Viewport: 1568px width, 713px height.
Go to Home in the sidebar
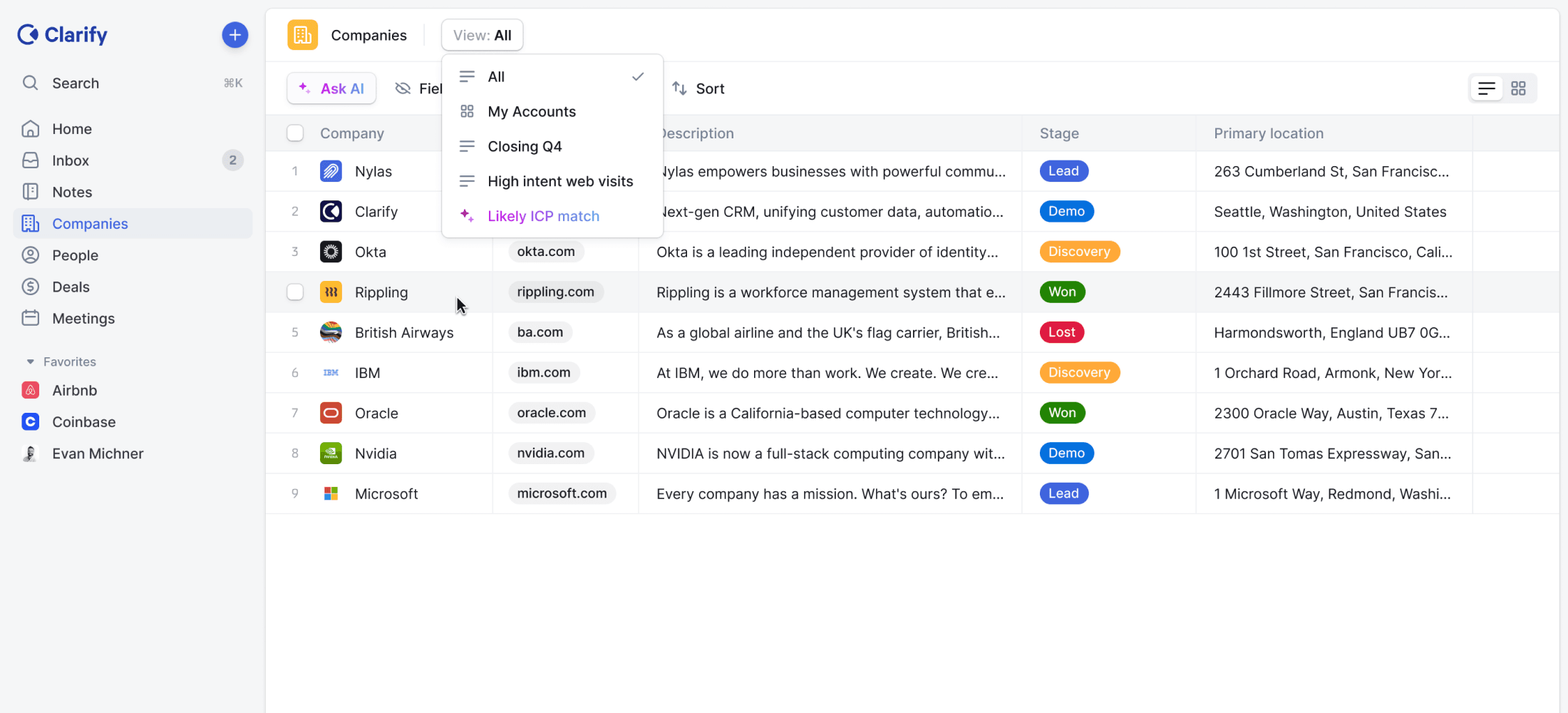point(133,128)
